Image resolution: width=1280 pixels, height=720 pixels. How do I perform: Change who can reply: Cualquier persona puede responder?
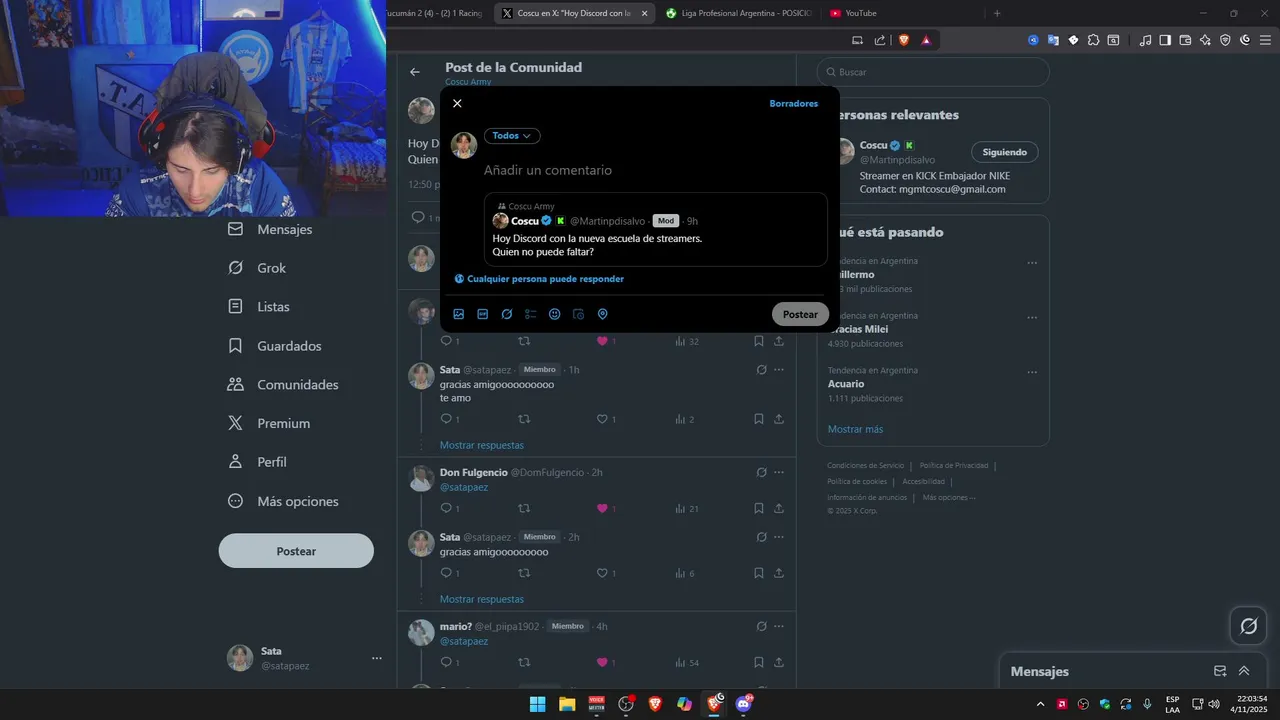tap(539, 279)
